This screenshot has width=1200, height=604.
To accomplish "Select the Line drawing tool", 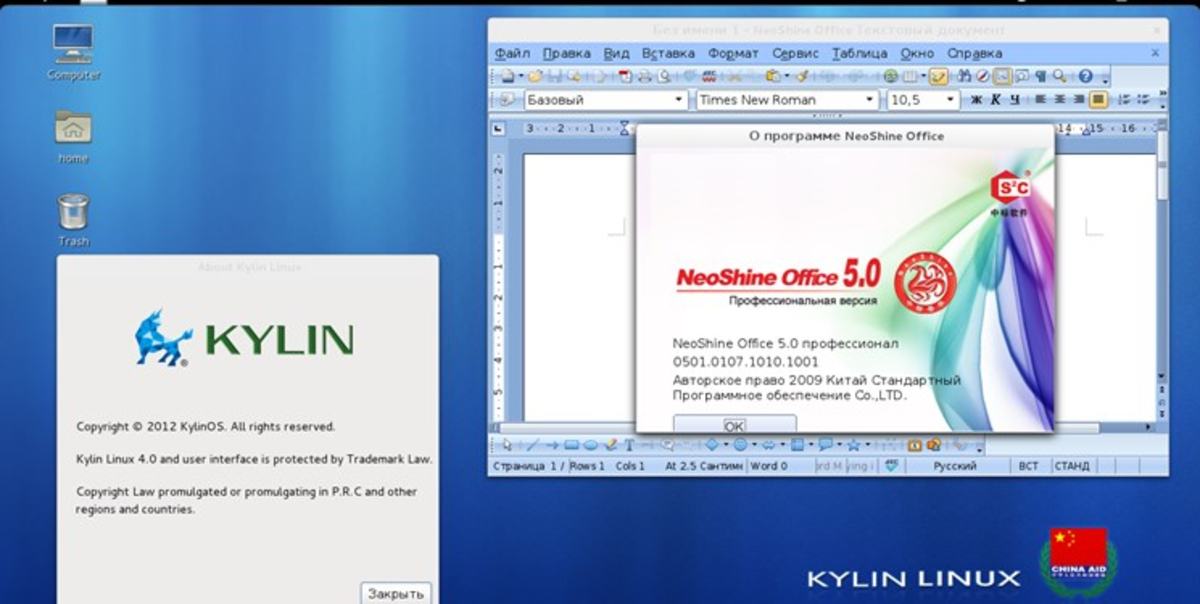I will [x=531, y=445].
